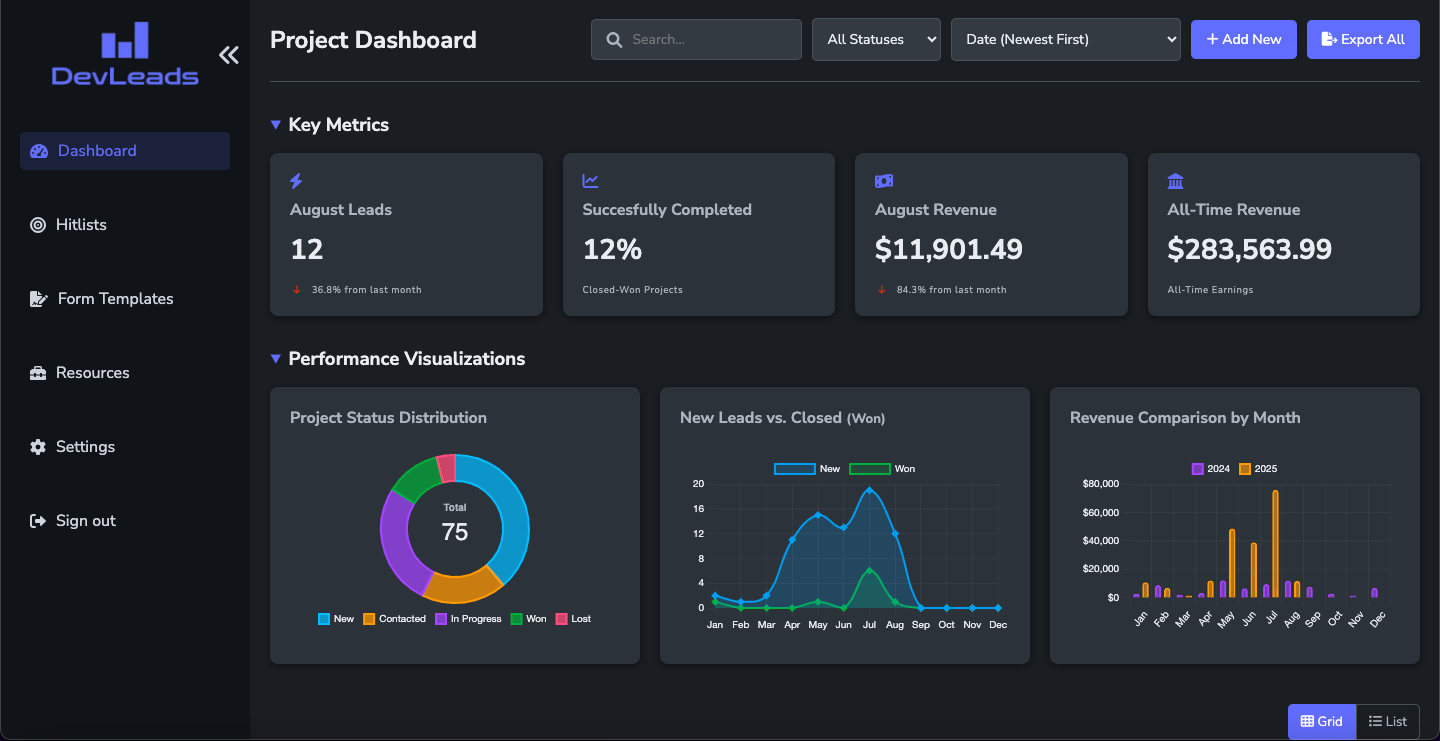Screen dimensions: 1440x741
Task: Click the Project Dashboard heading
Action: (373, 40)
